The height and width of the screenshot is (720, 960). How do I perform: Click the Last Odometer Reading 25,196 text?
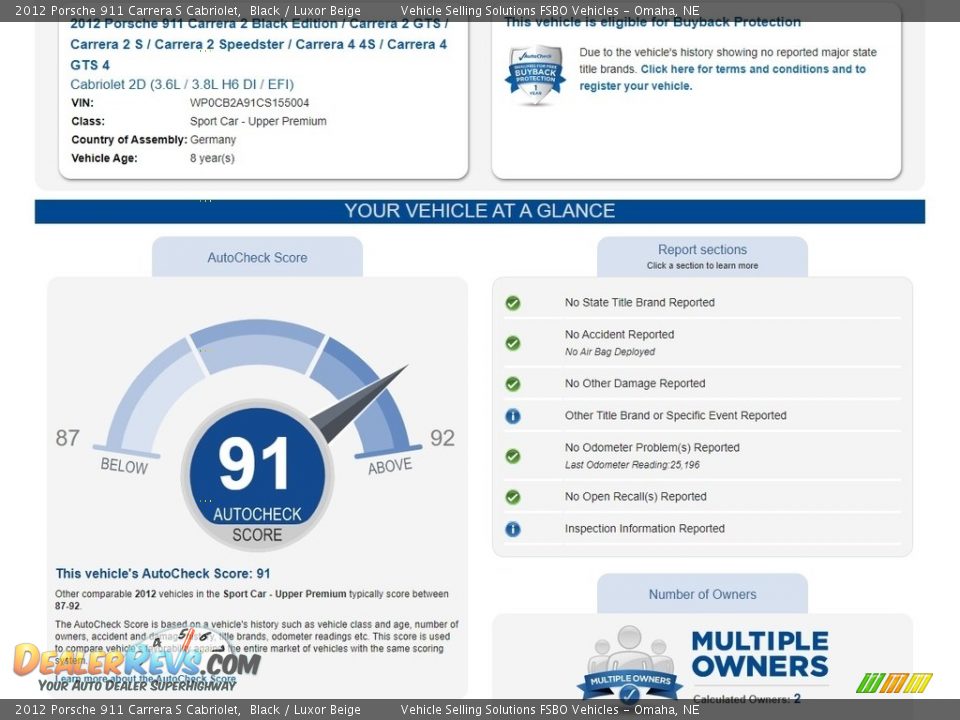pyautogui.click(x=632, y=465)
